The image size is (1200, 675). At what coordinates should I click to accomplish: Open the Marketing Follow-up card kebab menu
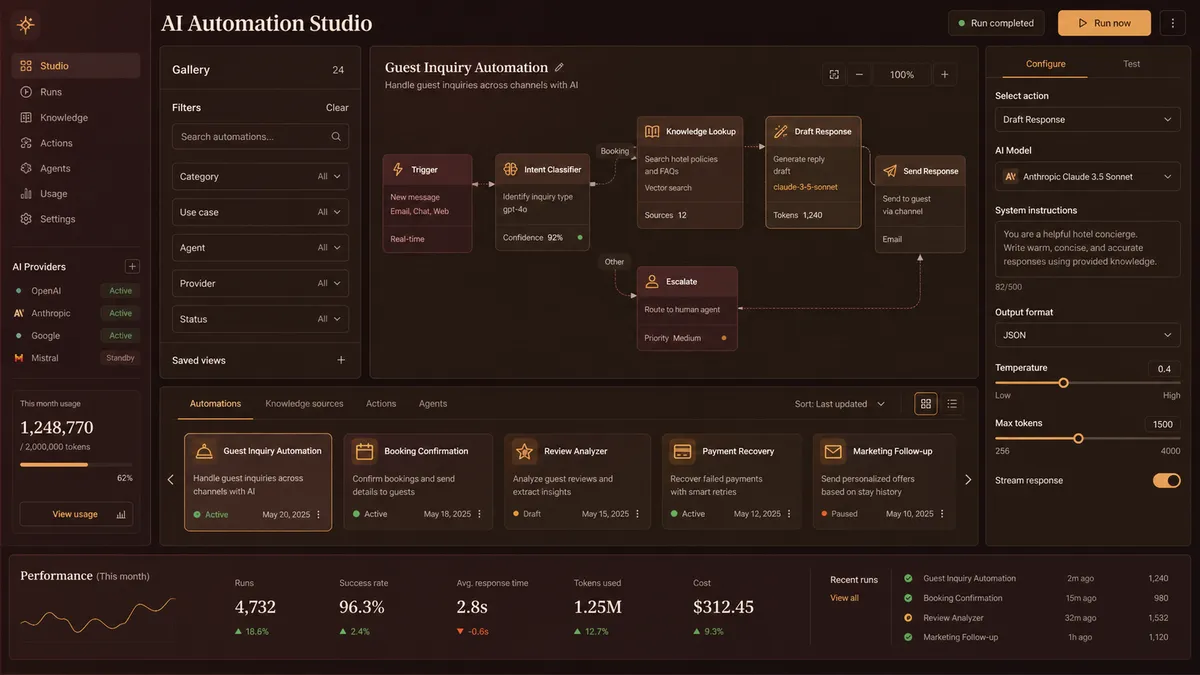[943, 514]
